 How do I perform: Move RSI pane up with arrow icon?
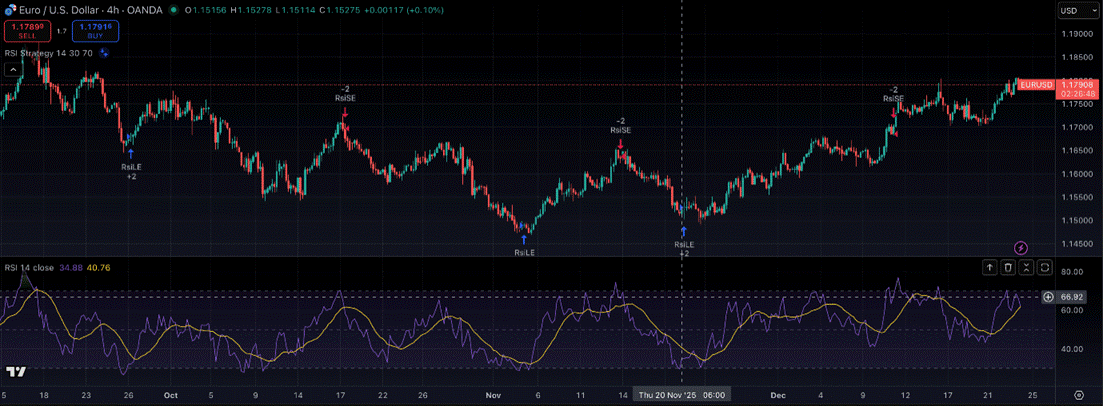[990, 267]
